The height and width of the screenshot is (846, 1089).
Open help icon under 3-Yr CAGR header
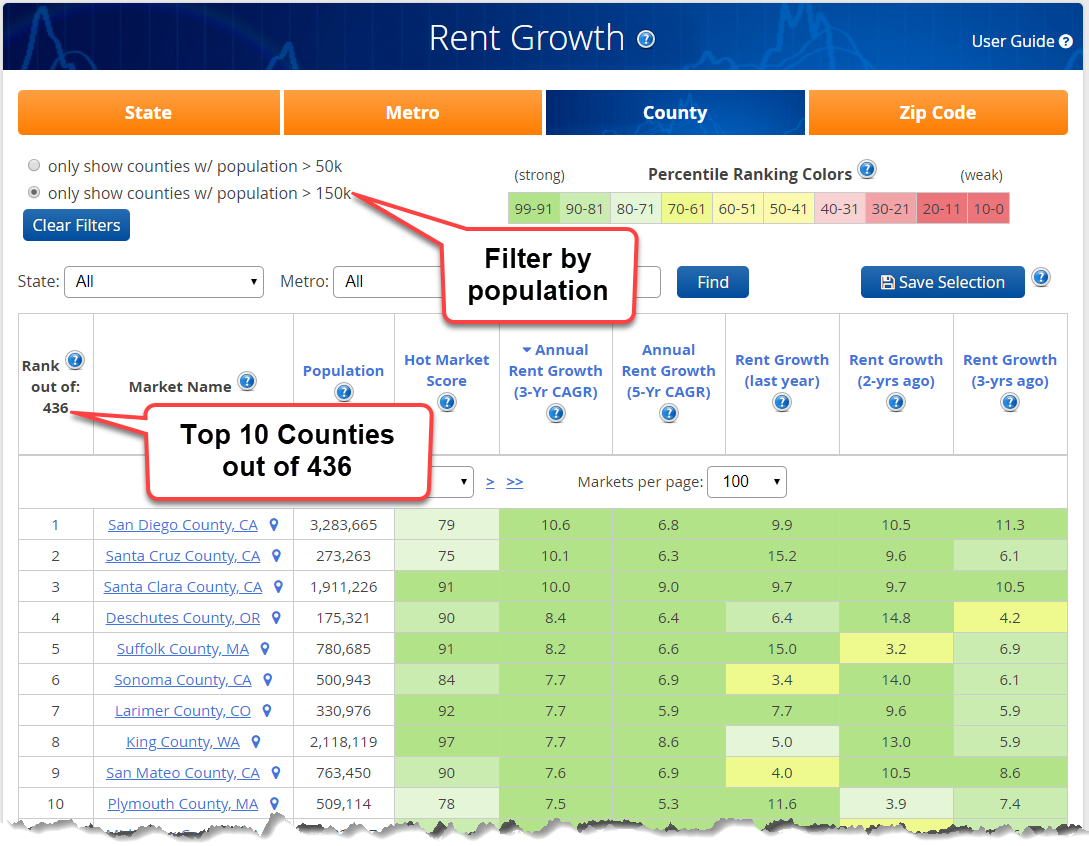pyautogui.click(x=556, y=413)
